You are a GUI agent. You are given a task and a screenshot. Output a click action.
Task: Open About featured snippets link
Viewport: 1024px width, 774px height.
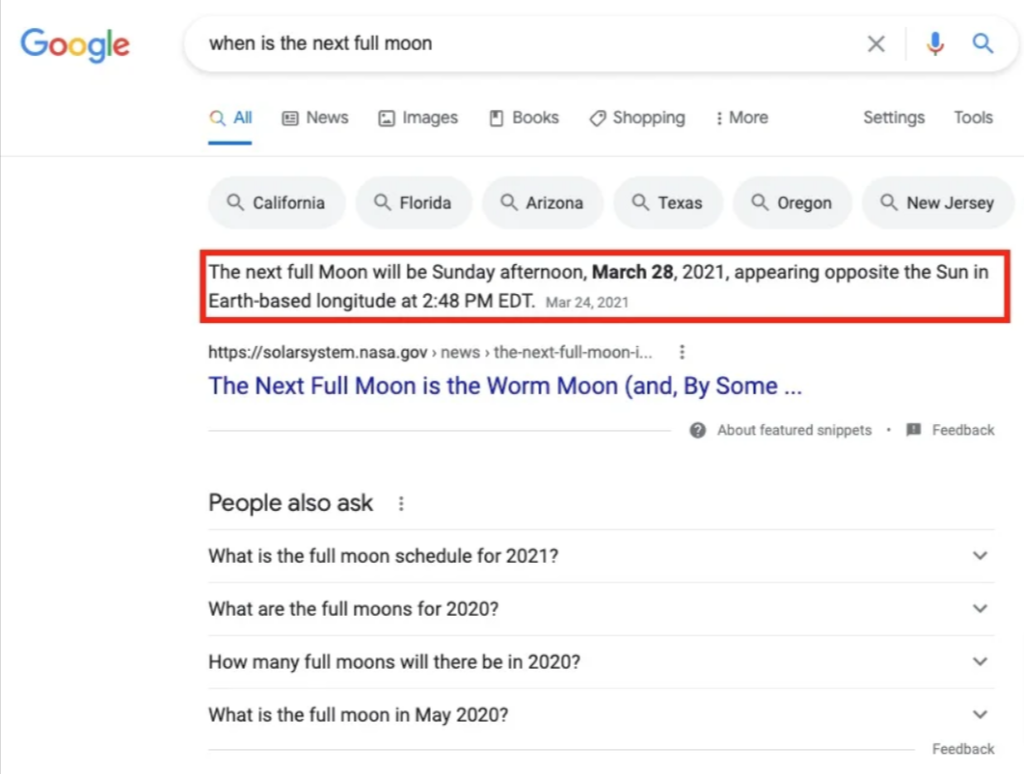[x=794, y=430]
